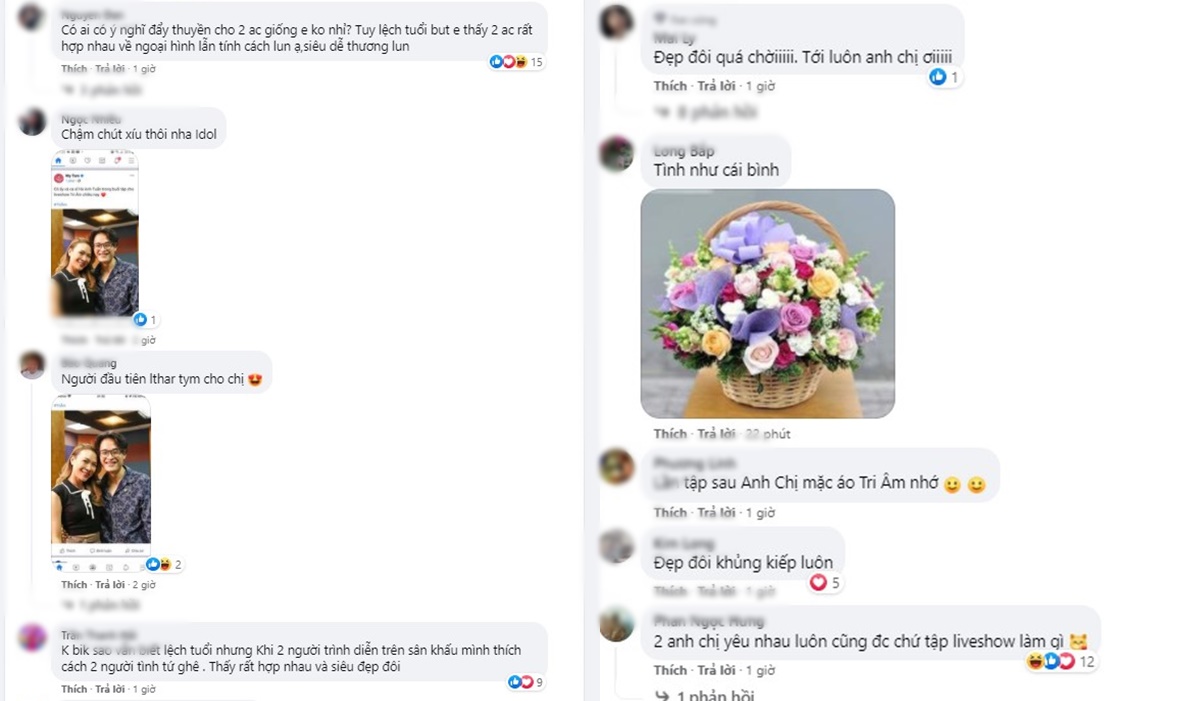View reactions on the 'Người đầu tiên lthar tym' comment
This screenshot has width=1200, height=701.
(158, 564)
